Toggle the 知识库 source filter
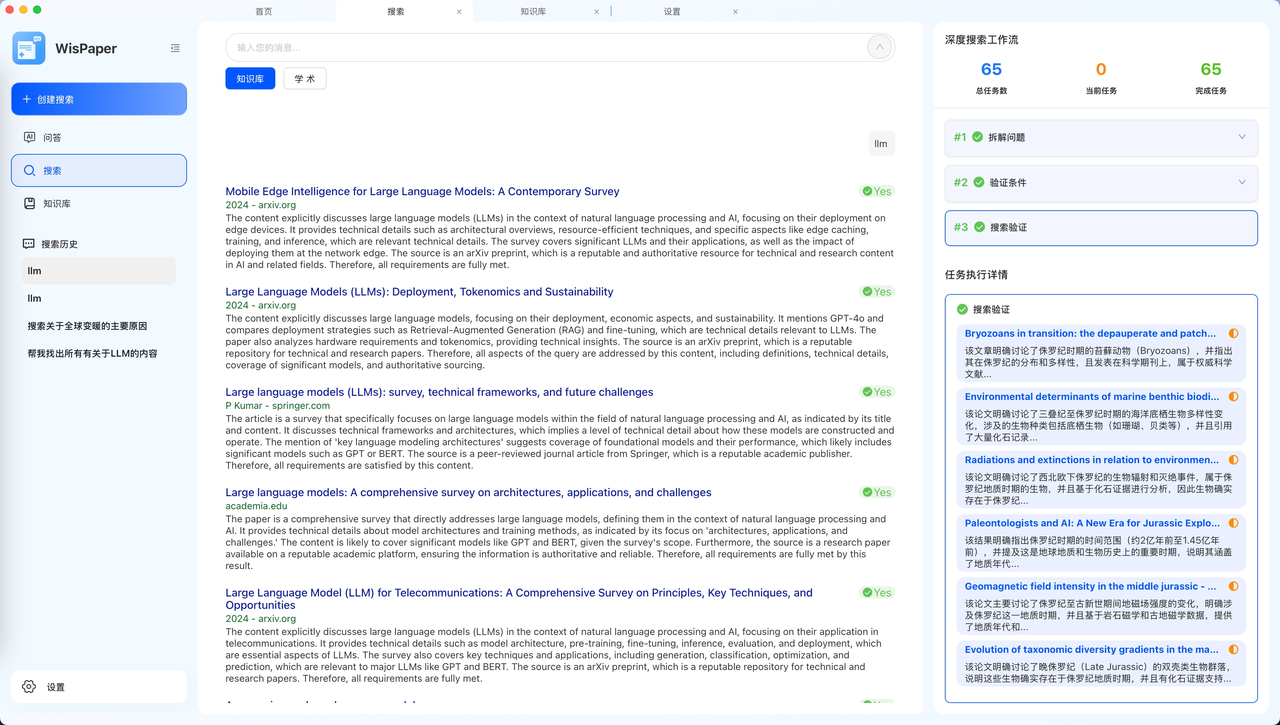1280x725 pixels. [x=250, y=78]
